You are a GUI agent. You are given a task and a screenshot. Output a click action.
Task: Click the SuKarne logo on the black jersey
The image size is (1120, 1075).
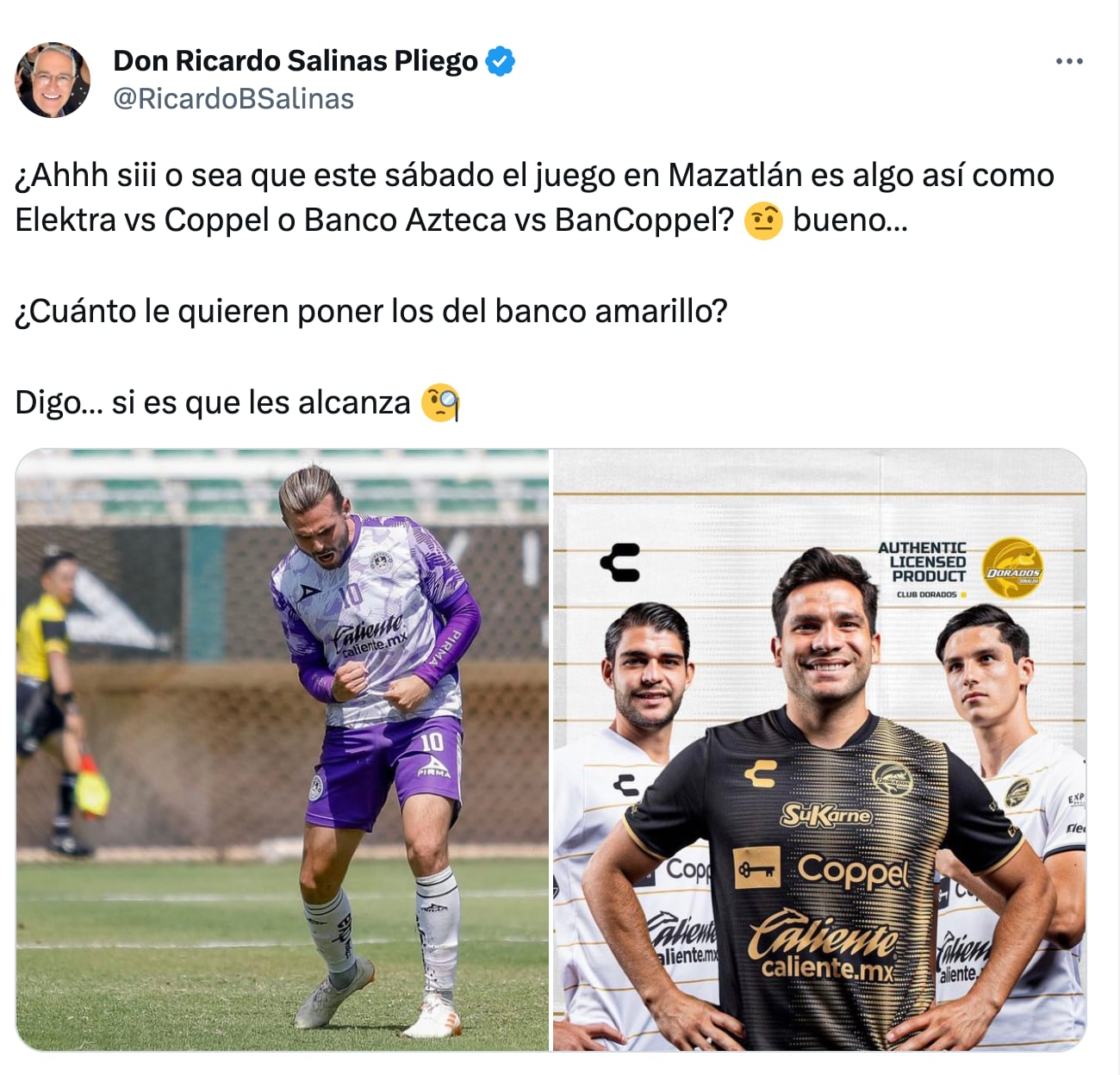pyautogui.click(x=825, y=814)
